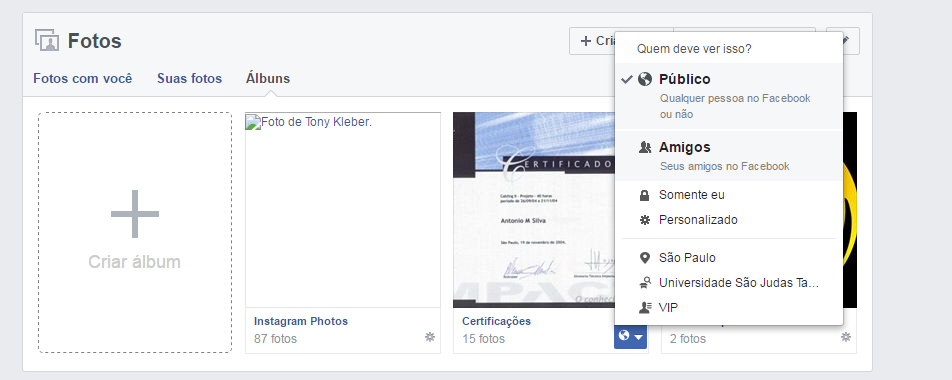Click the Instagram Photos settings gear
Image resolution: width=952 pixels, height=380 pixels.
pyautogui.click(x=430, y=337)
